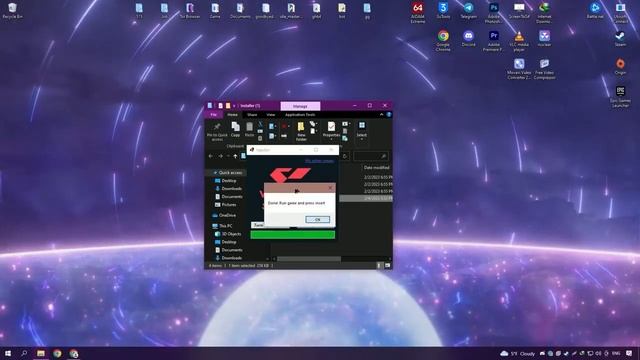
Task: Click the Explorer horizontal scrollbar
Action: (309, 259)
